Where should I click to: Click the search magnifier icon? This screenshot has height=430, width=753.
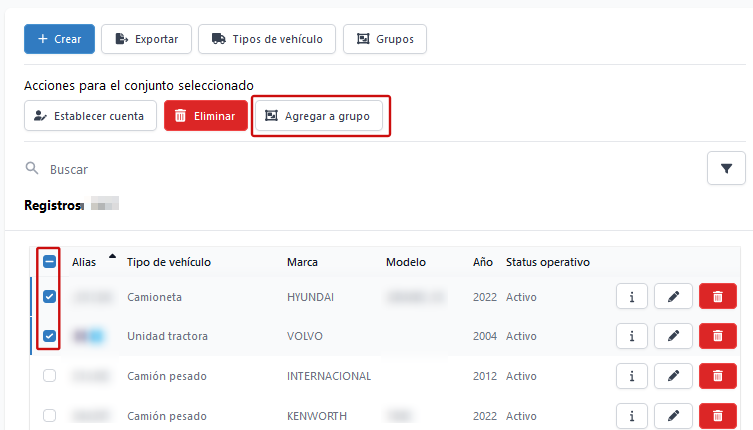32,168
